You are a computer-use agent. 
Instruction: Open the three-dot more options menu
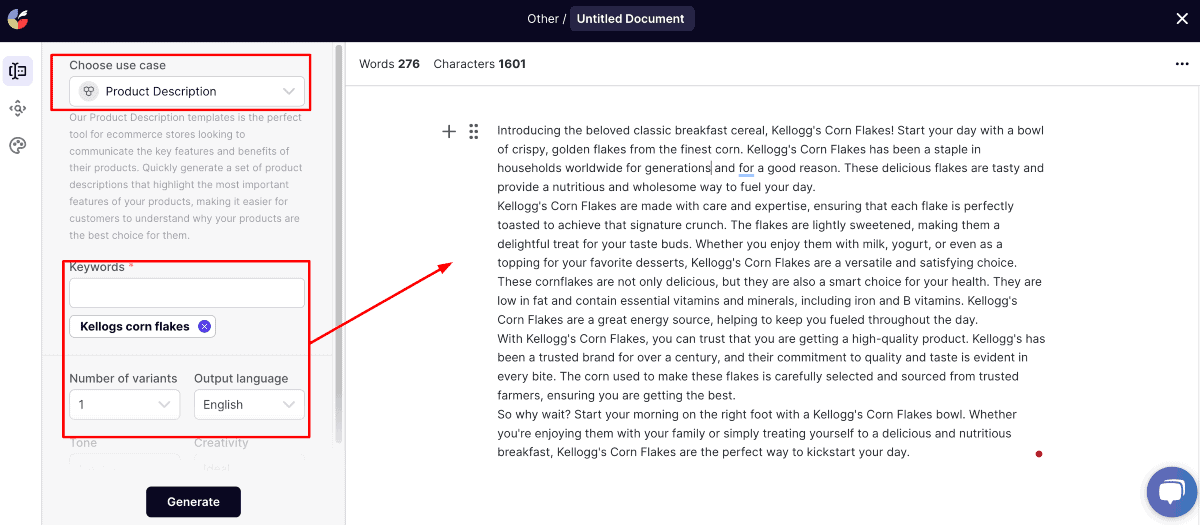pos(1182,64)
